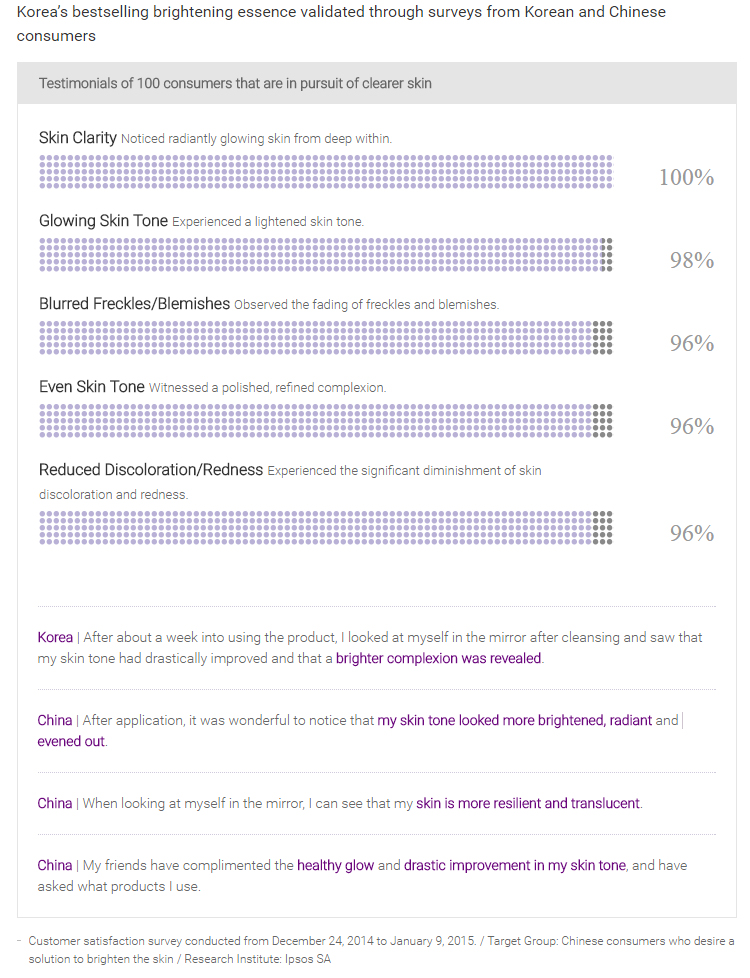
Task: Click the 96% value beside Even Skin Tone
Action: tap(692, 427)
